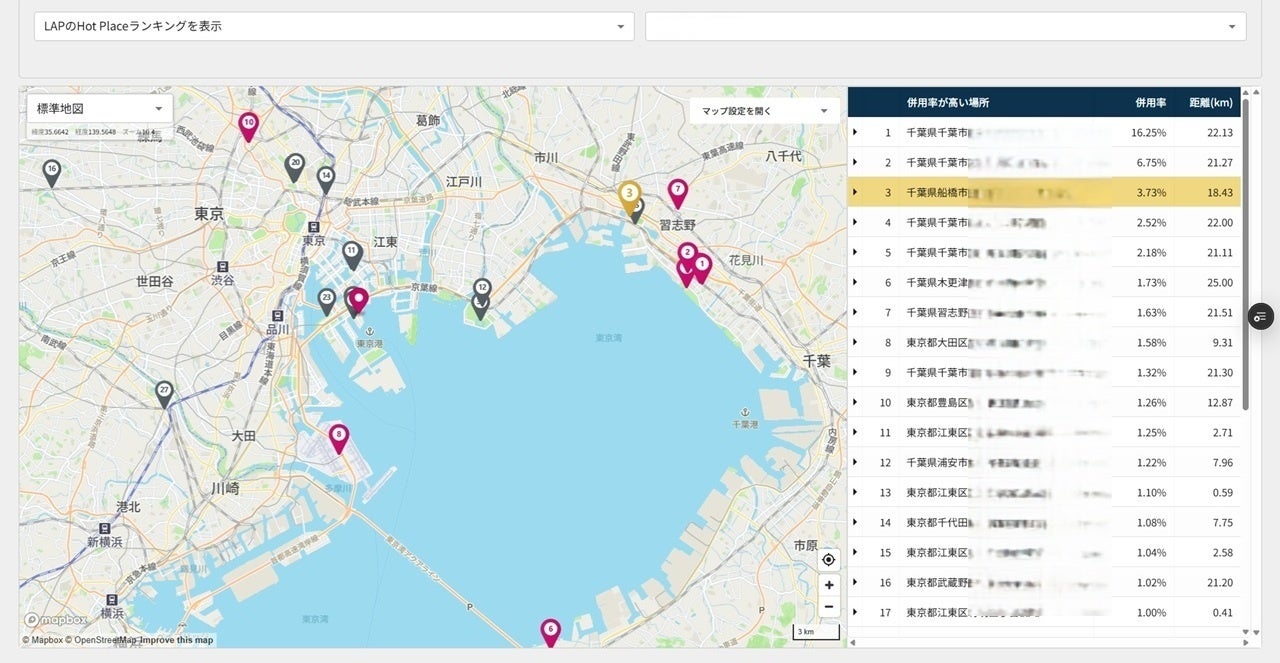Zoom out the map with minus button
This screenshot has height=663, width=1280.
click(828, 607)
